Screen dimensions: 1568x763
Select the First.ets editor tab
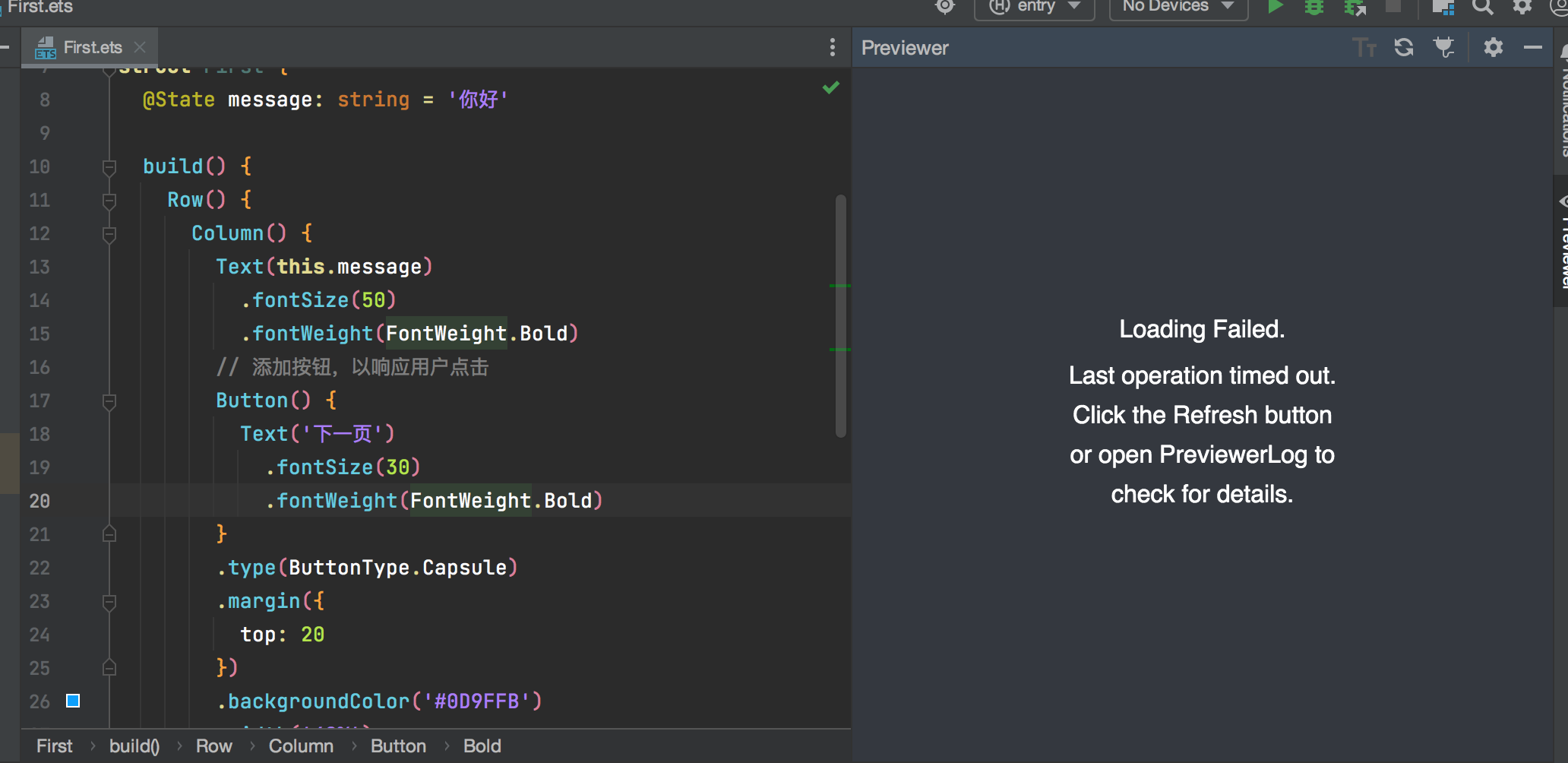[x=90, y=47]
